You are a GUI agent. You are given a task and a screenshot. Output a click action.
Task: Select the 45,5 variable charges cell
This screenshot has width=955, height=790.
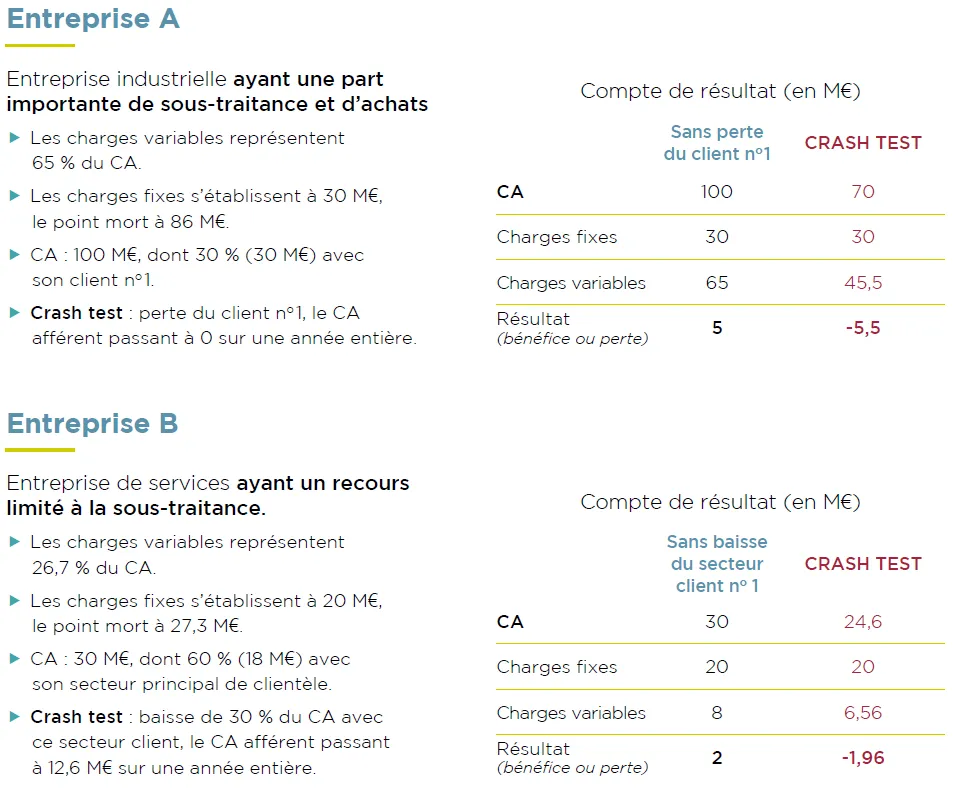click(x=862, y=283)
